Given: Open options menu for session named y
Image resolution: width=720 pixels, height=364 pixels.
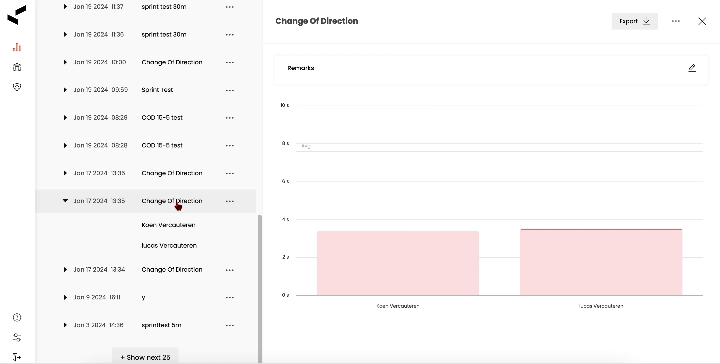Looking at the screenshot, I should [230, 297].
